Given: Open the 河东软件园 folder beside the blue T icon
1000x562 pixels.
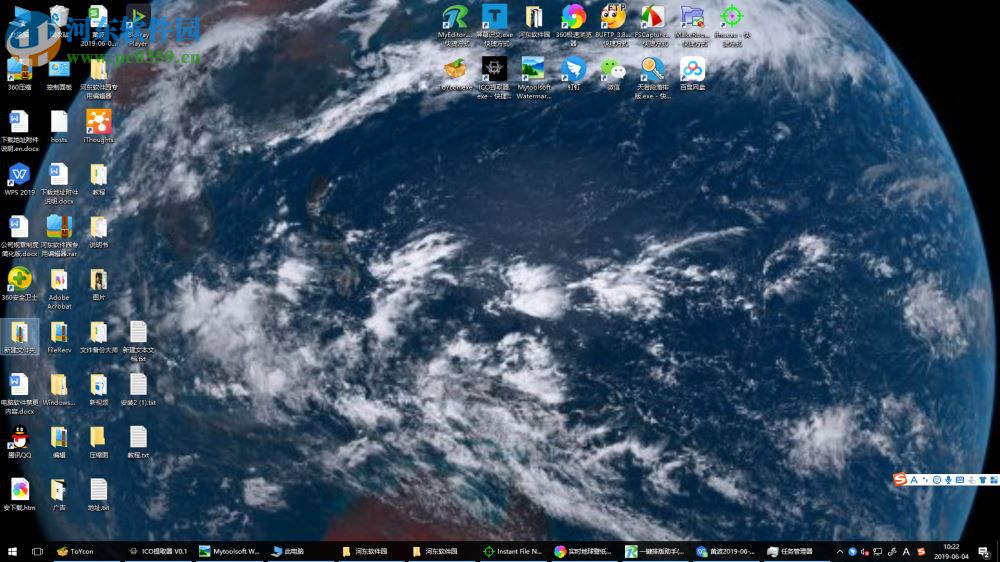Looking at the screenshot, I should [533, 22].
